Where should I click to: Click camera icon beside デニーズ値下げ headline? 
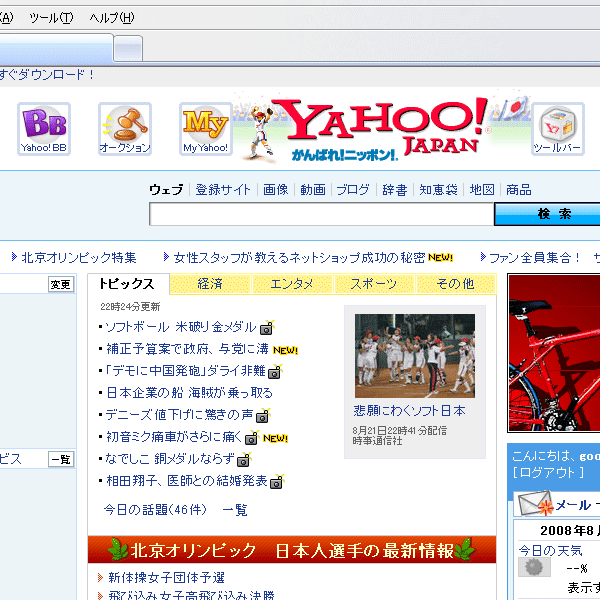(x=263, y=415)
